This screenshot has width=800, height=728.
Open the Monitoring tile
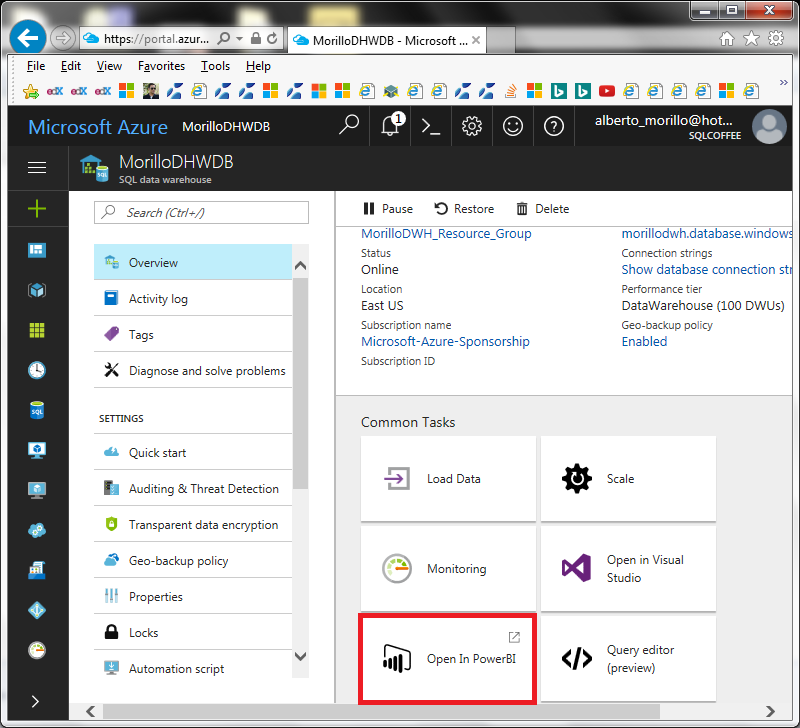tap(448, 568)
